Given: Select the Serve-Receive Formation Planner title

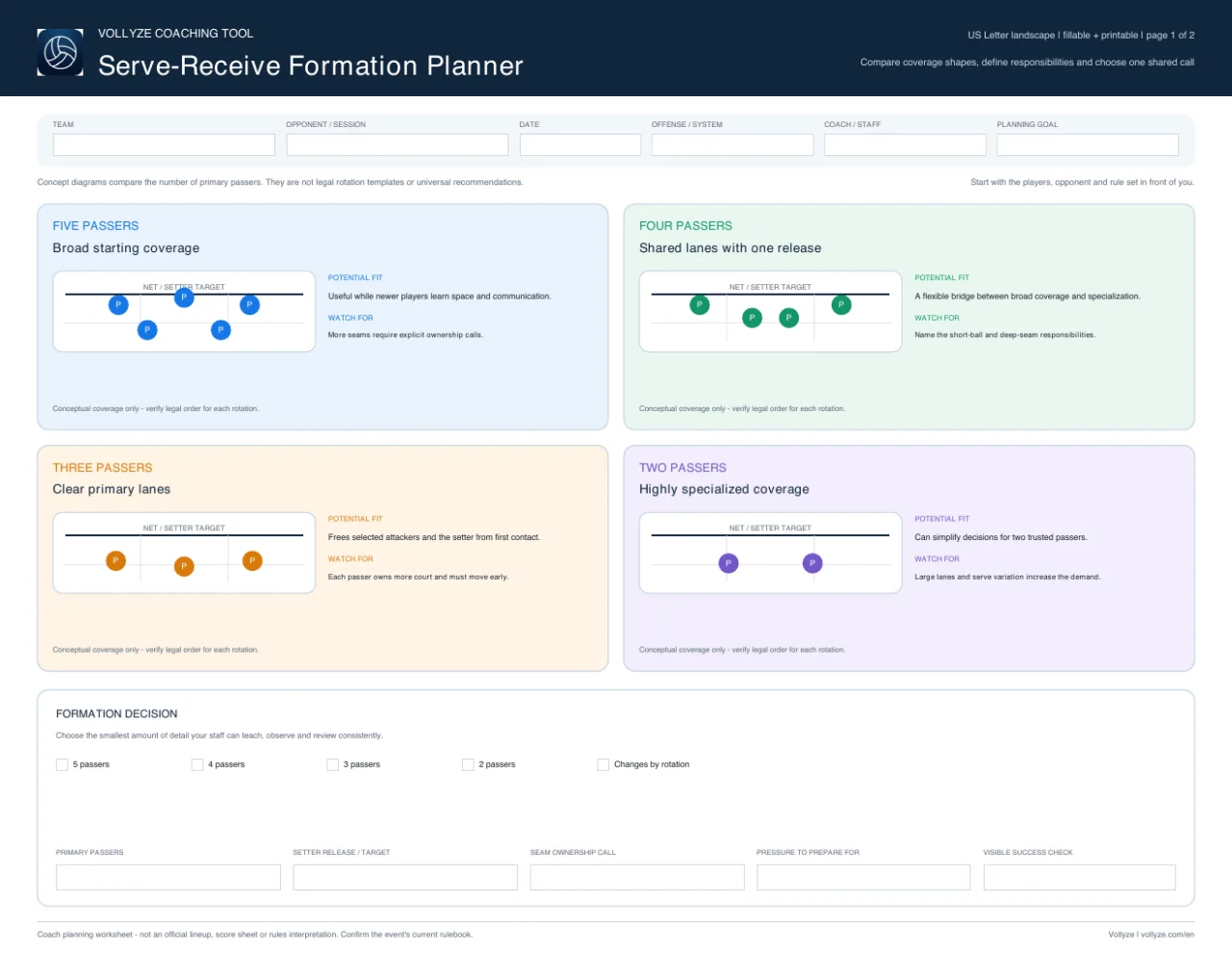Looking at the screenshot, I should coord(311,65).
